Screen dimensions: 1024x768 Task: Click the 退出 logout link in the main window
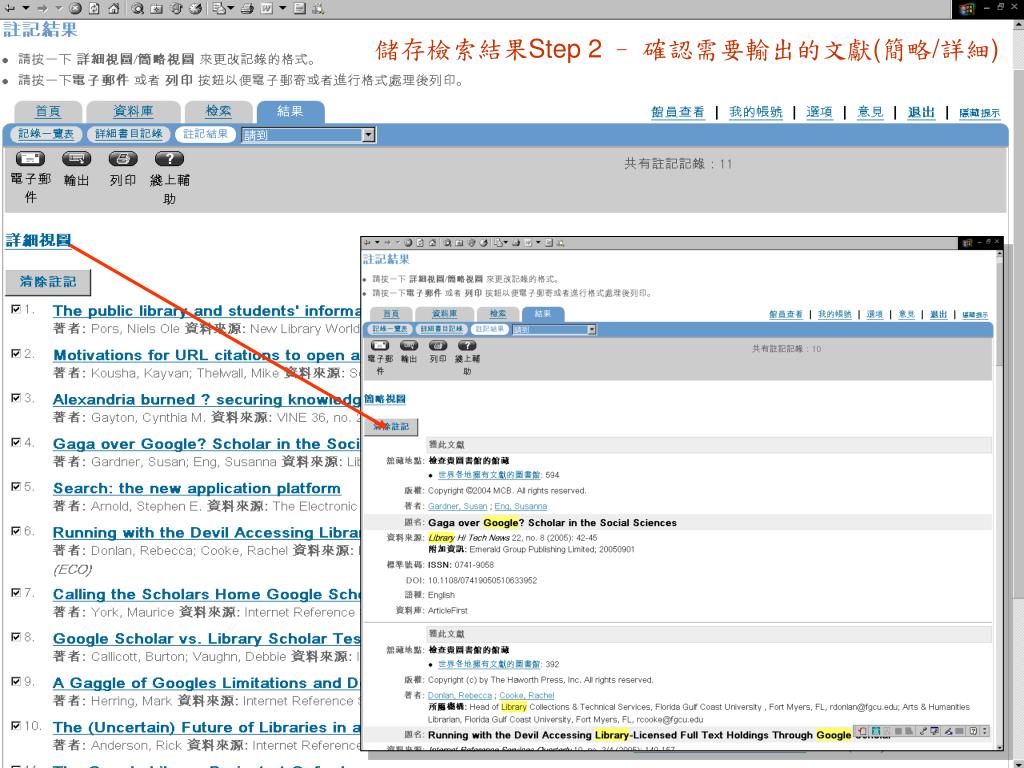(x=921, y=112)
